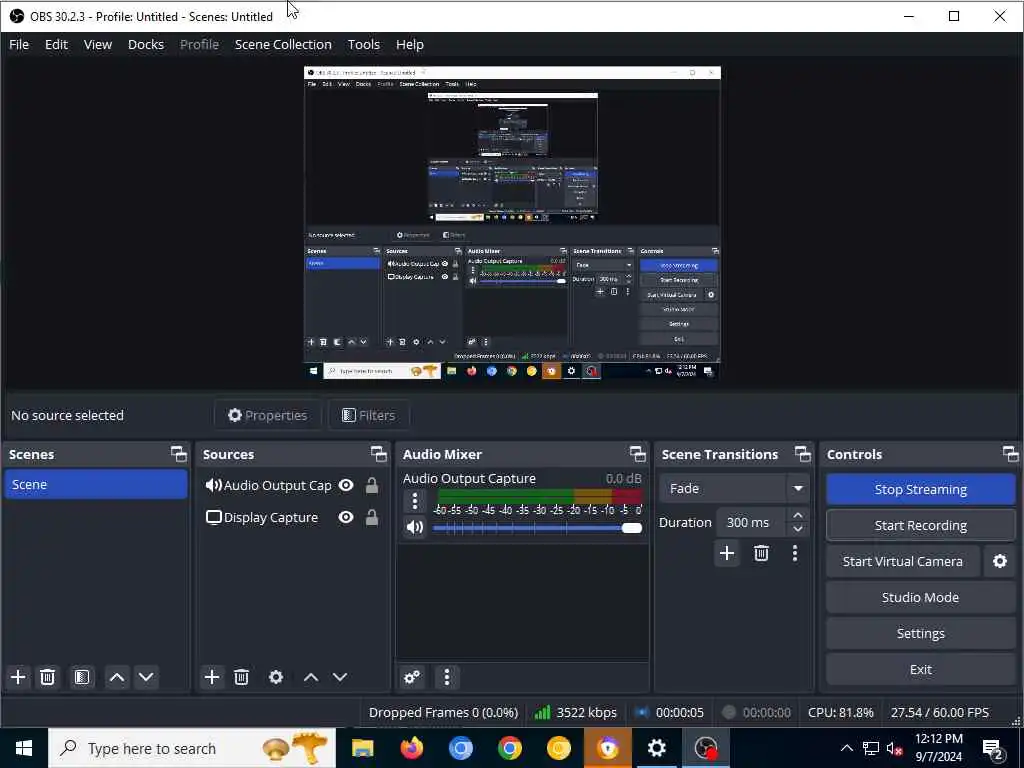Open the View menu

coord(98,44)
